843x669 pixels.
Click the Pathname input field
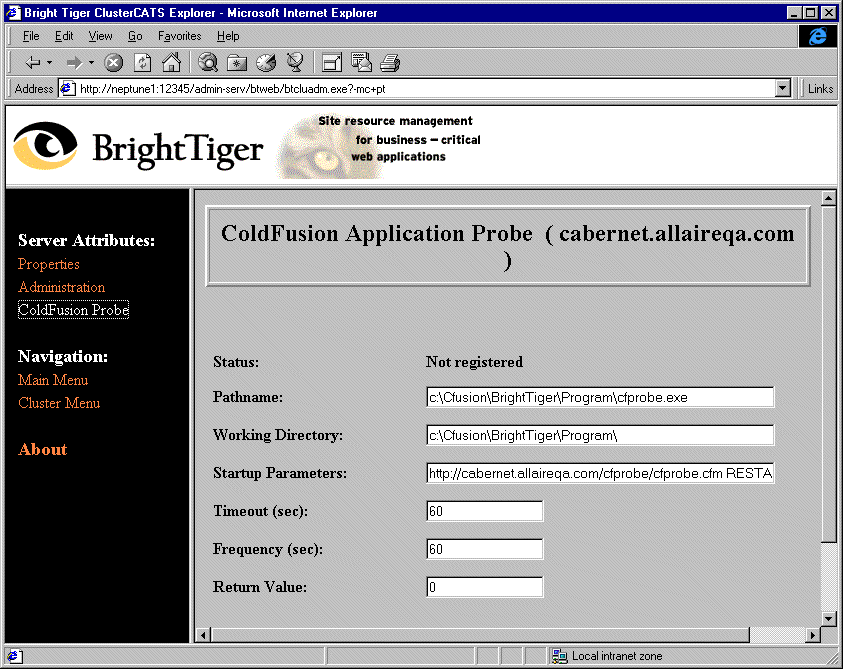coord(600,397)
